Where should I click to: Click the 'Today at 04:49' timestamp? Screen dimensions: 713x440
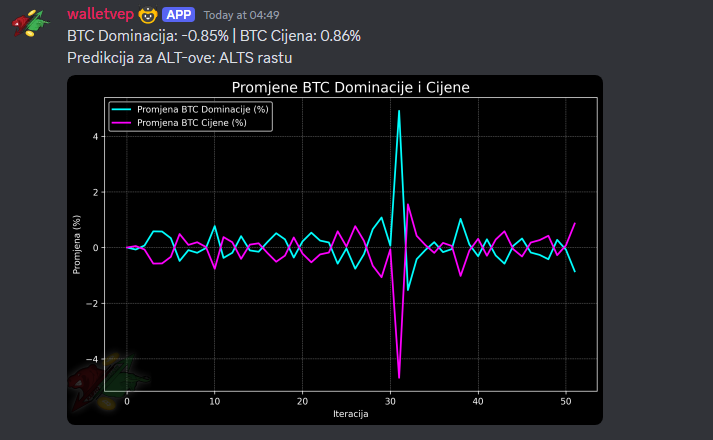tap(241, 15)
